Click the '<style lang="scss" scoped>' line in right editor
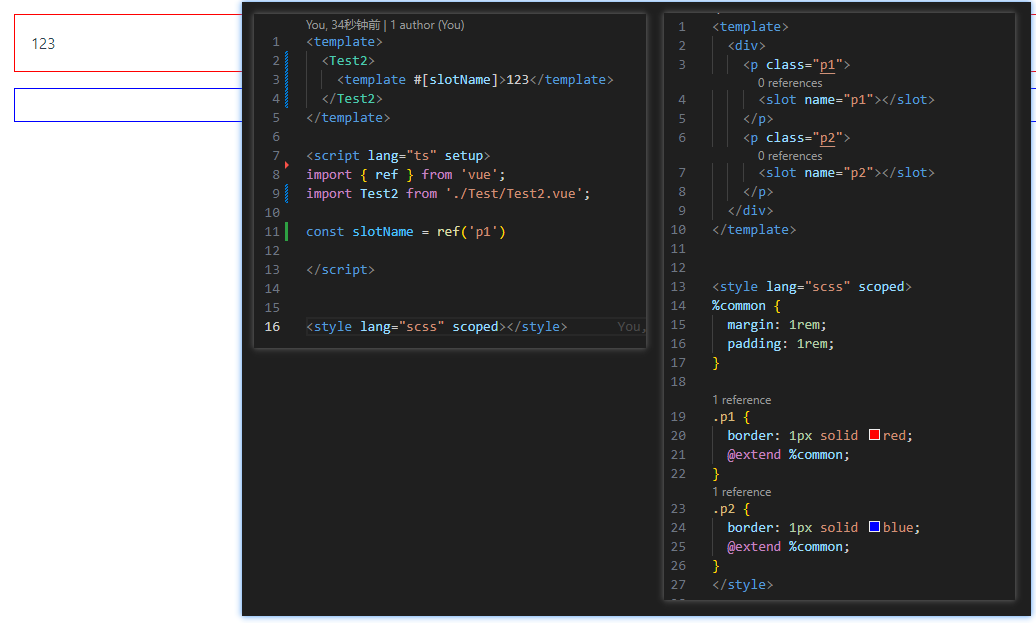The image size is (1036, 623). pyautogui.click(x=811, y=287)
